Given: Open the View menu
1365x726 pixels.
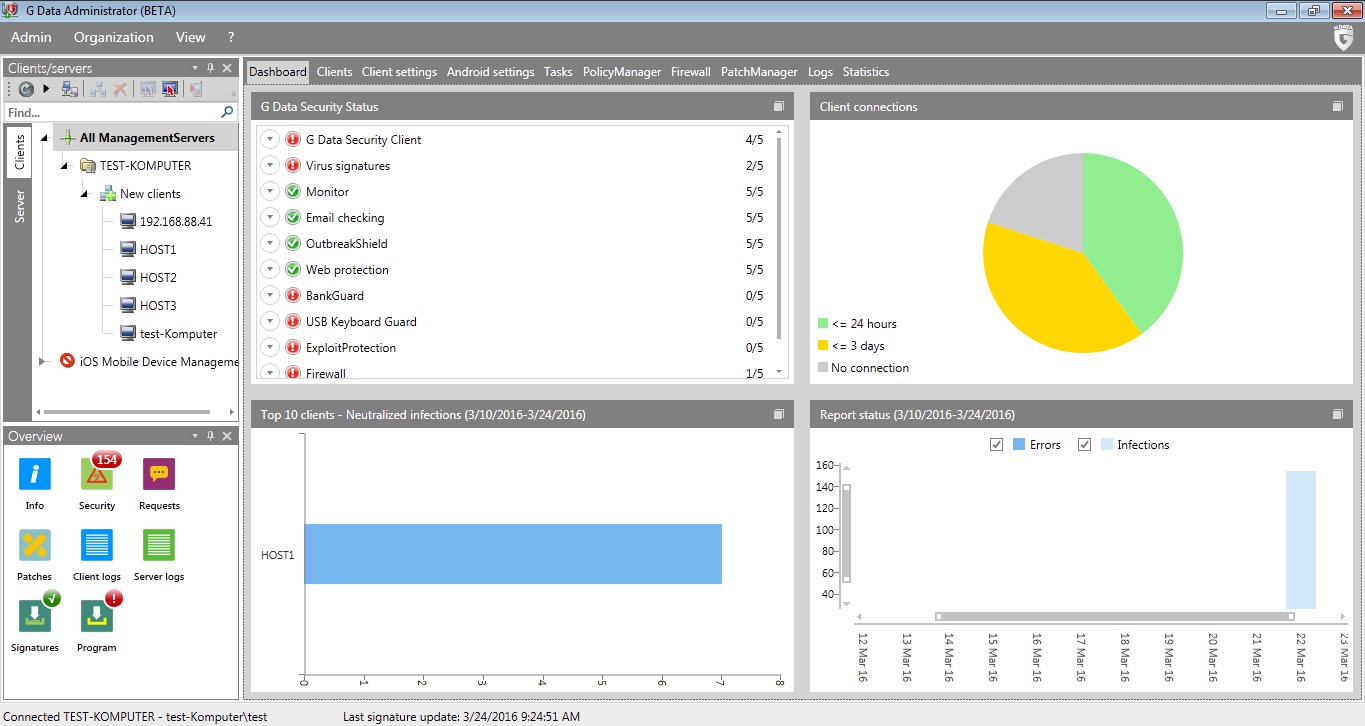Looking at the screenshot, I should click(190, 37).
